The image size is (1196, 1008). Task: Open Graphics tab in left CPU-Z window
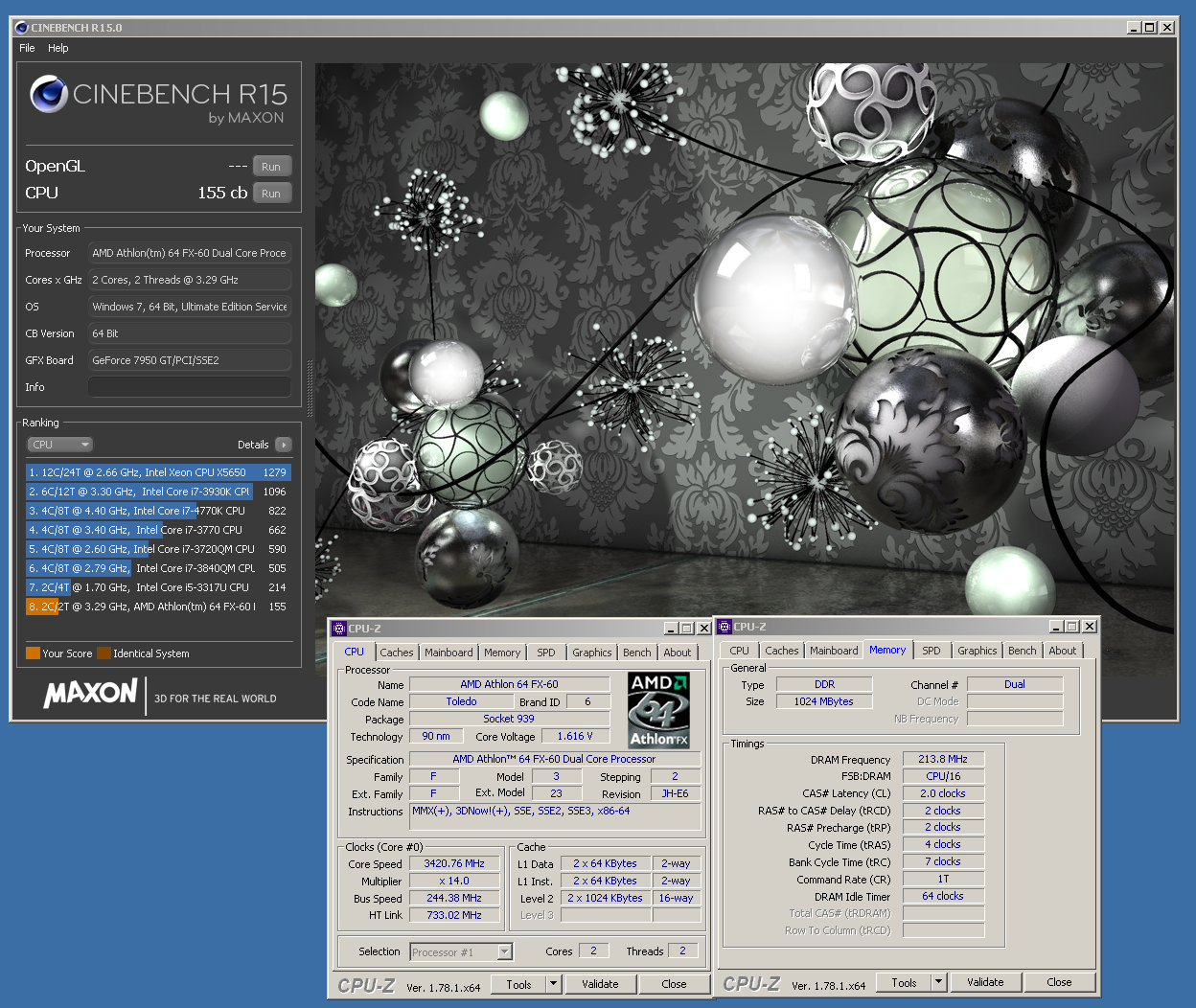click(x=592, y=653)
